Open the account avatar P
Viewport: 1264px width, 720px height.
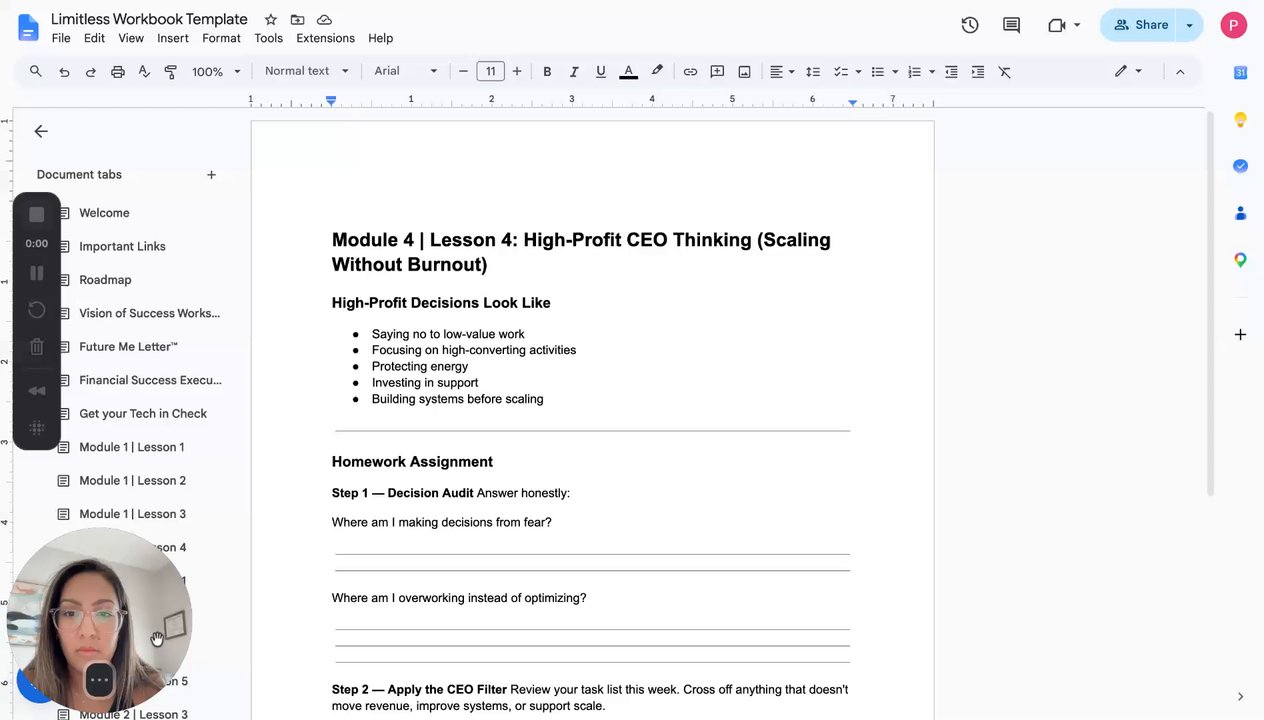coord(1233,25)
